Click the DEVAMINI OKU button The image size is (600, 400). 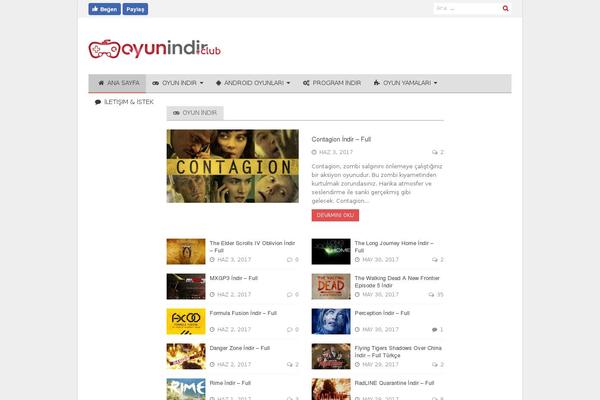[x=335, y=216]
